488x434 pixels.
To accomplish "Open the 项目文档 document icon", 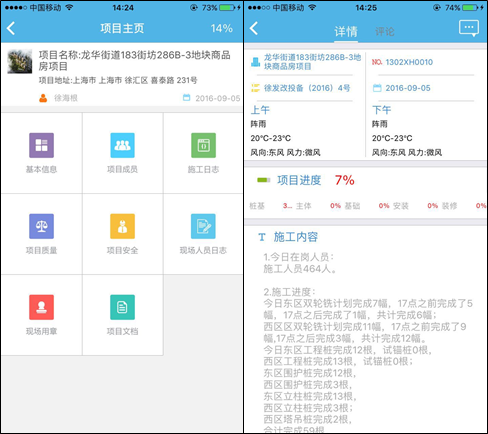I will pyautogui.click(x=122, y=307).
